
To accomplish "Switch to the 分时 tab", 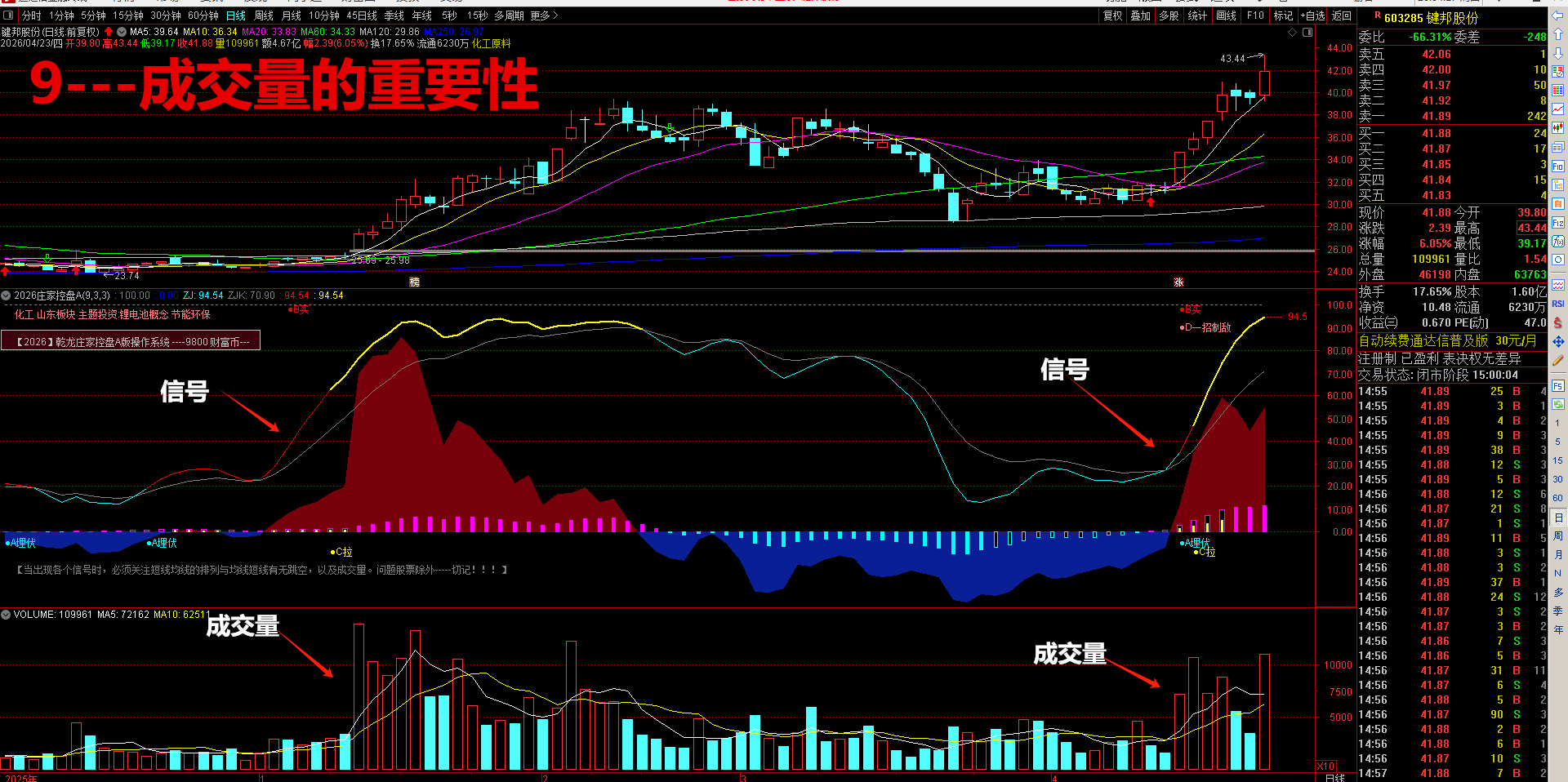I will (x=31, y=16).
